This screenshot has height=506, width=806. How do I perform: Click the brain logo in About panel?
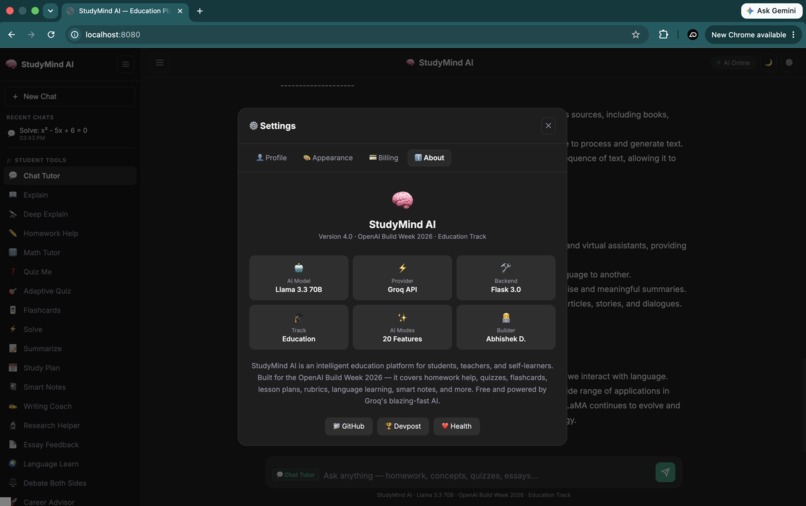[402, 200]
